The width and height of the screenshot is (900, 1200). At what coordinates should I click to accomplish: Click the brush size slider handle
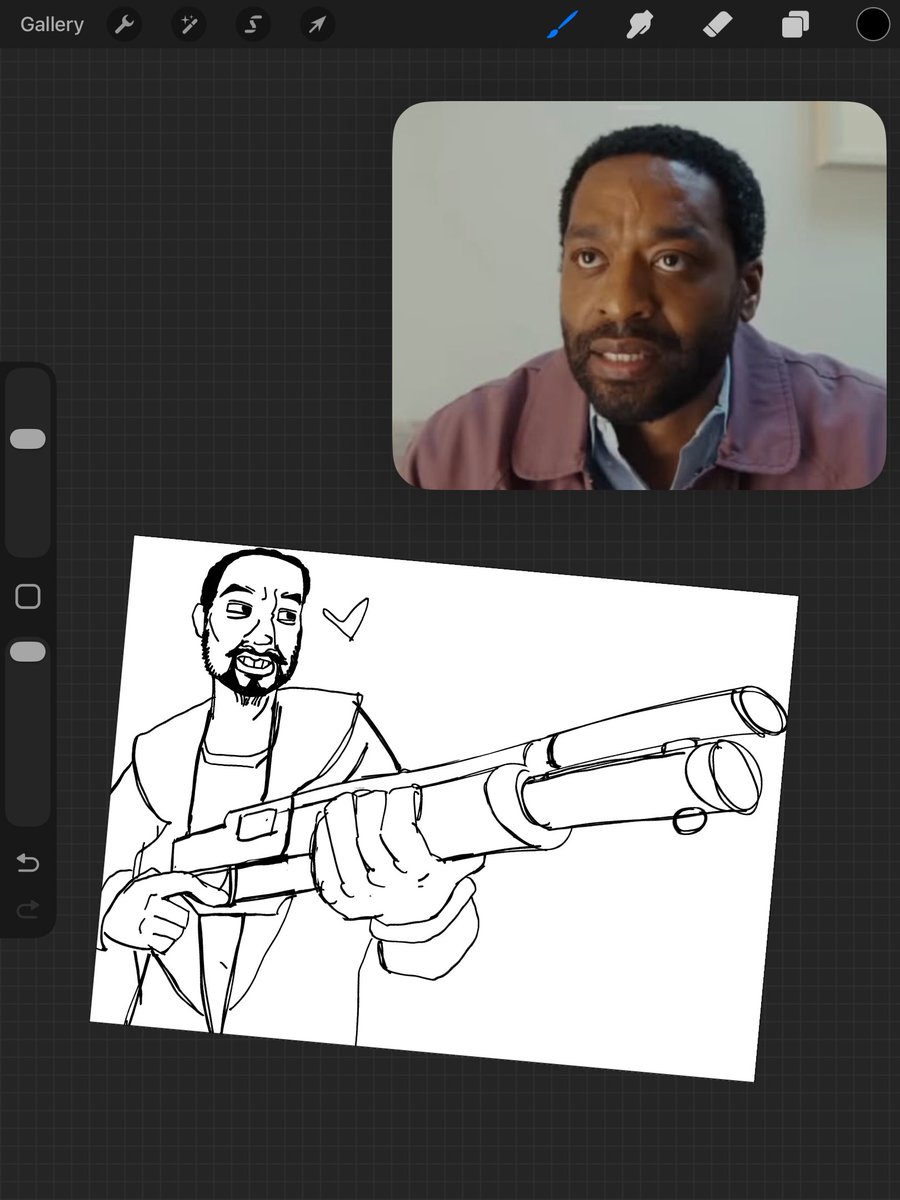click(x=28, y=439)
